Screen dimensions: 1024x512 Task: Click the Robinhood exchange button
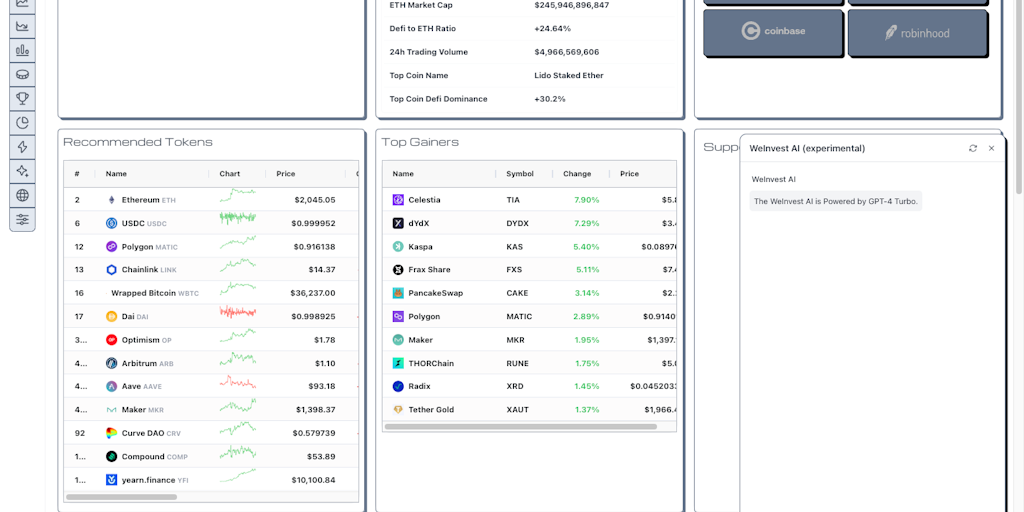917,32
